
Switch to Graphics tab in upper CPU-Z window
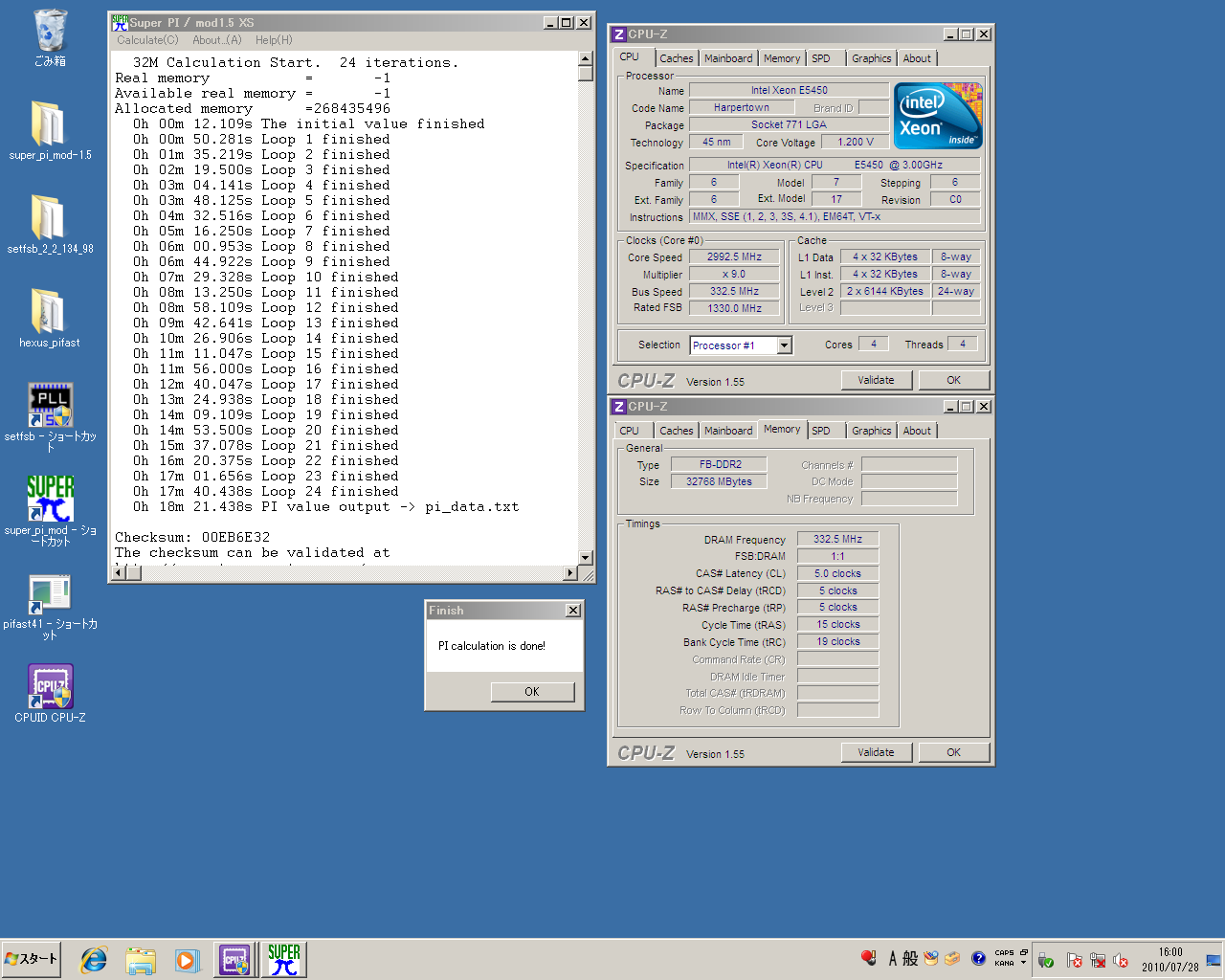pyautogui.click(x=872, y=58)
